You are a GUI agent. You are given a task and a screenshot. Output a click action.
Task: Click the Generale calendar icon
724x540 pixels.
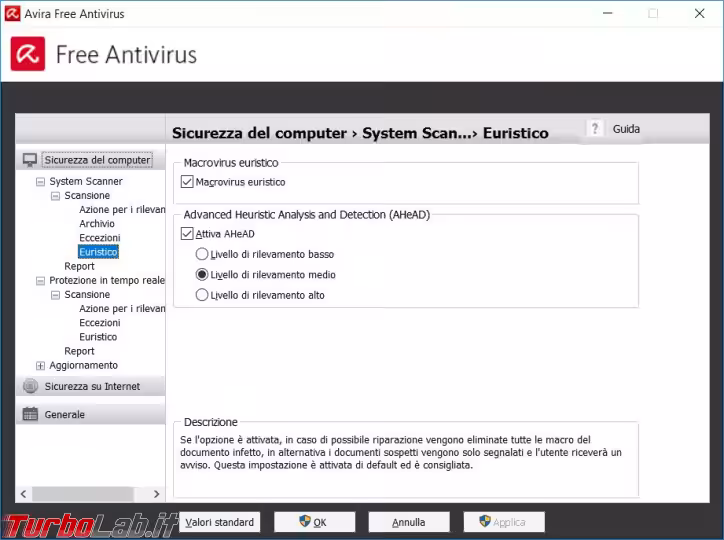[x=30, y=414]
